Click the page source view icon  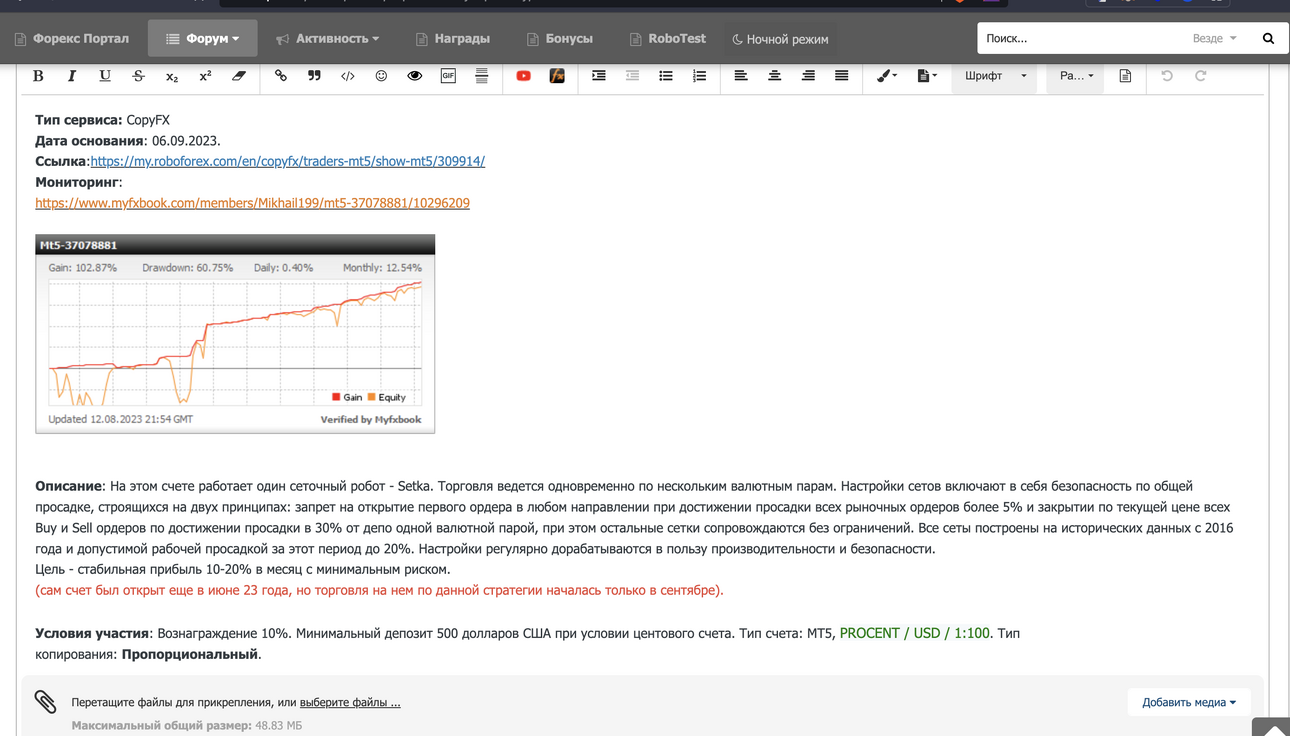click(x=1125, y=76)
